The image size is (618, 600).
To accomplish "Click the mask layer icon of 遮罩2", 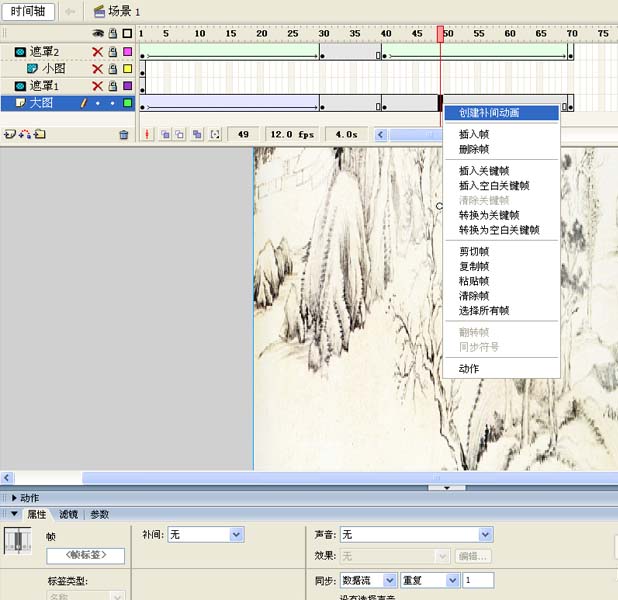I will click(x=20, y=52).
